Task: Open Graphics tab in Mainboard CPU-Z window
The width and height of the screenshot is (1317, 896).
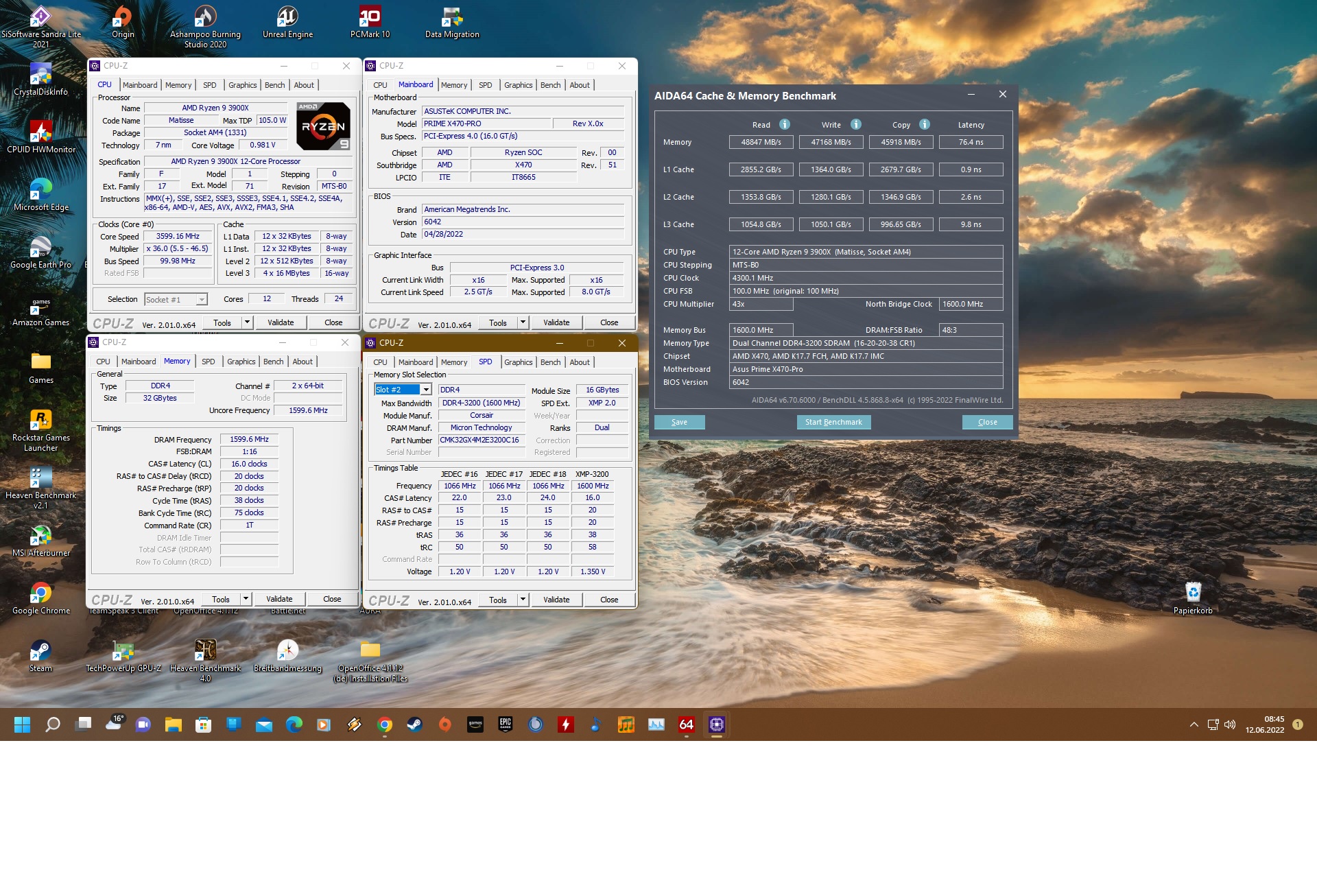Action: (x=518, y=85)
